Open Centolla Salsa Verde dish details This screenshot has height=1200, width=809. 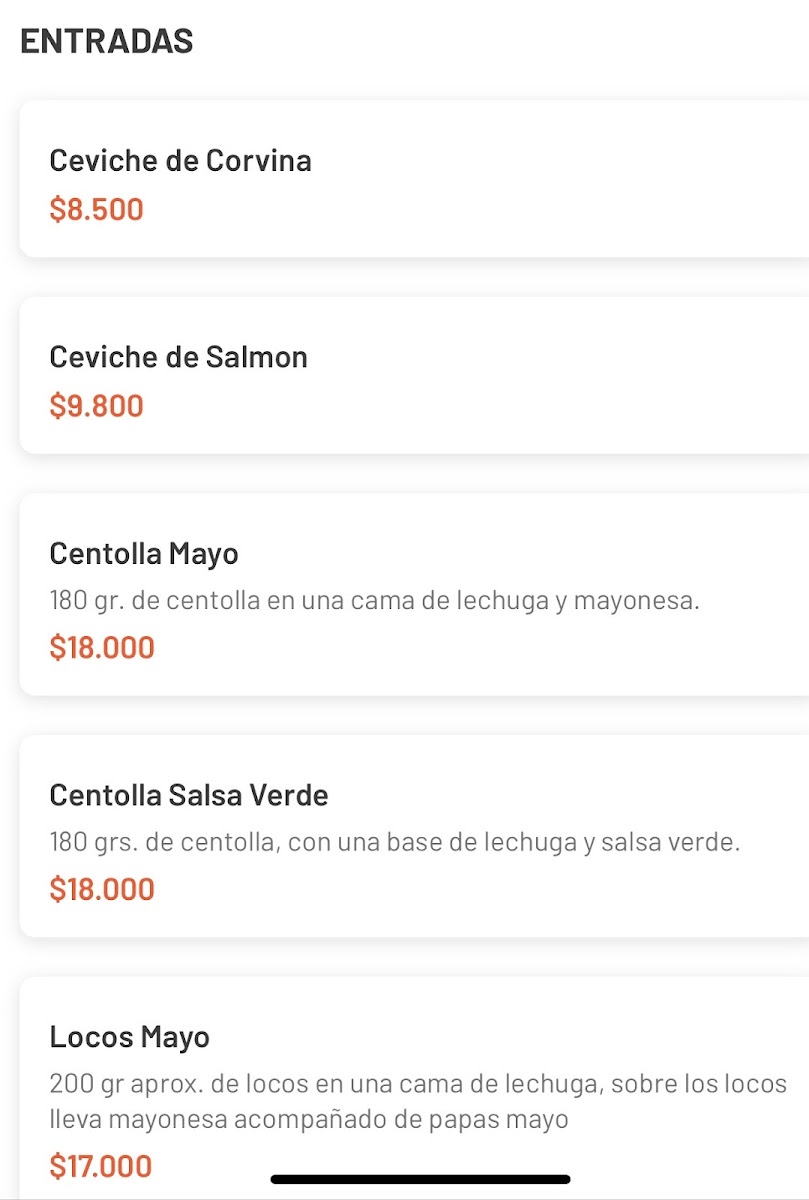(414, 837)
